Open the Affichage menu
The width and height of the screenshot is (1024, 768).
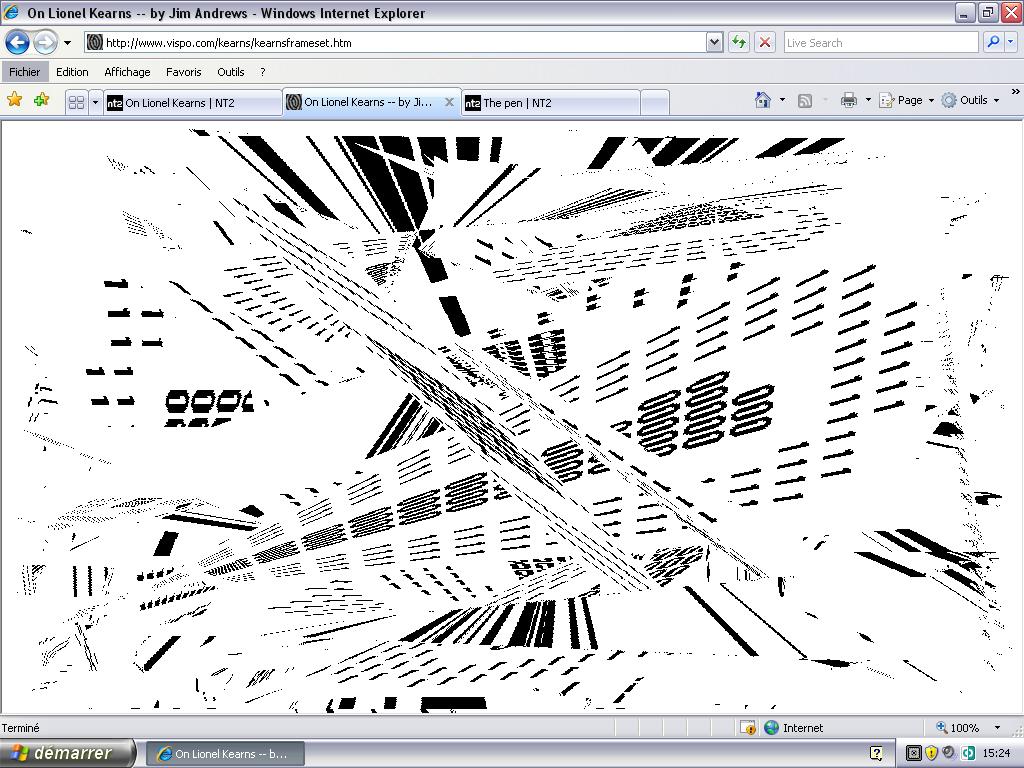(127, 72)
